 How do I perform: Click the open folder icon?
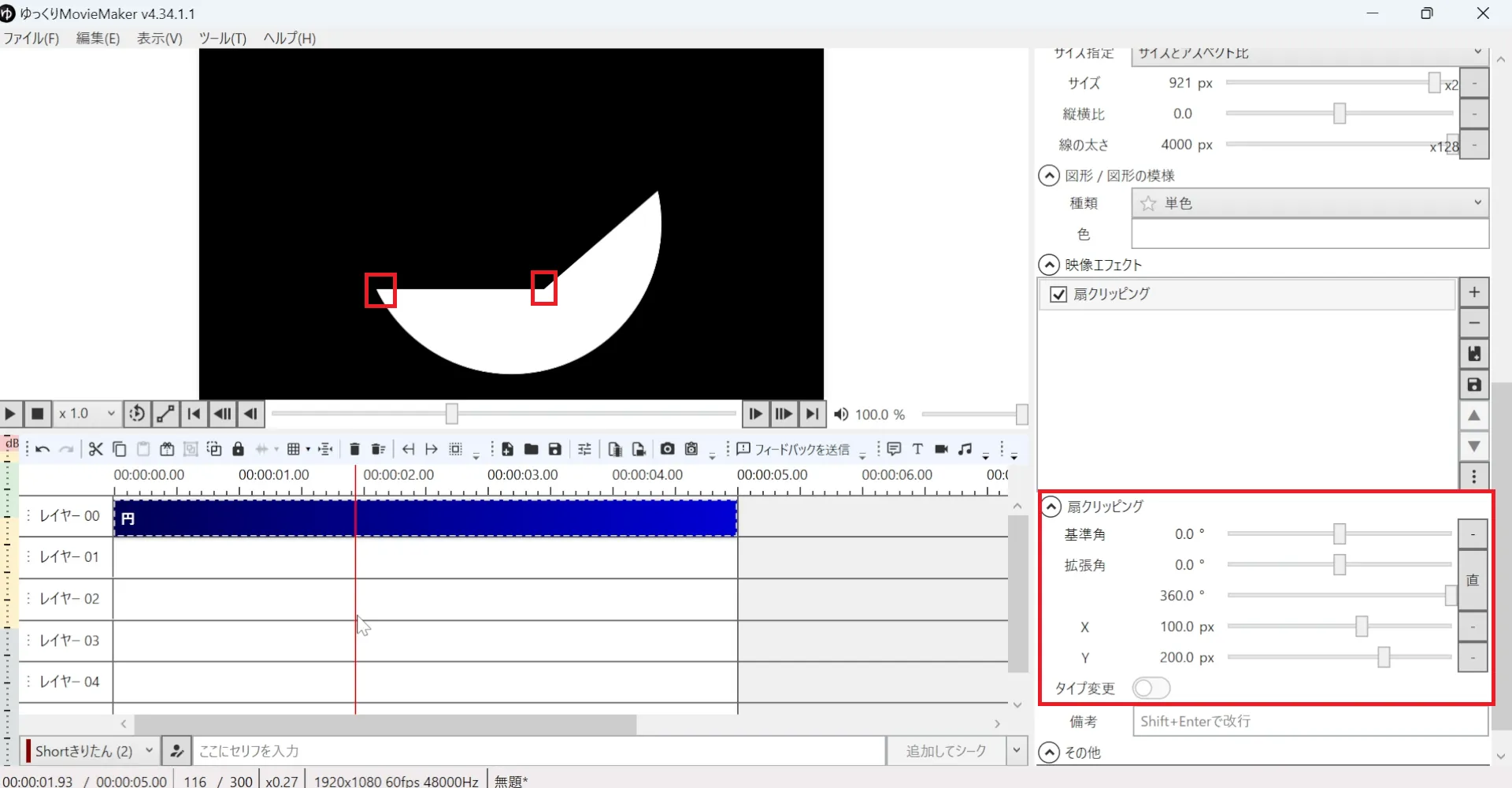[532, 449]
